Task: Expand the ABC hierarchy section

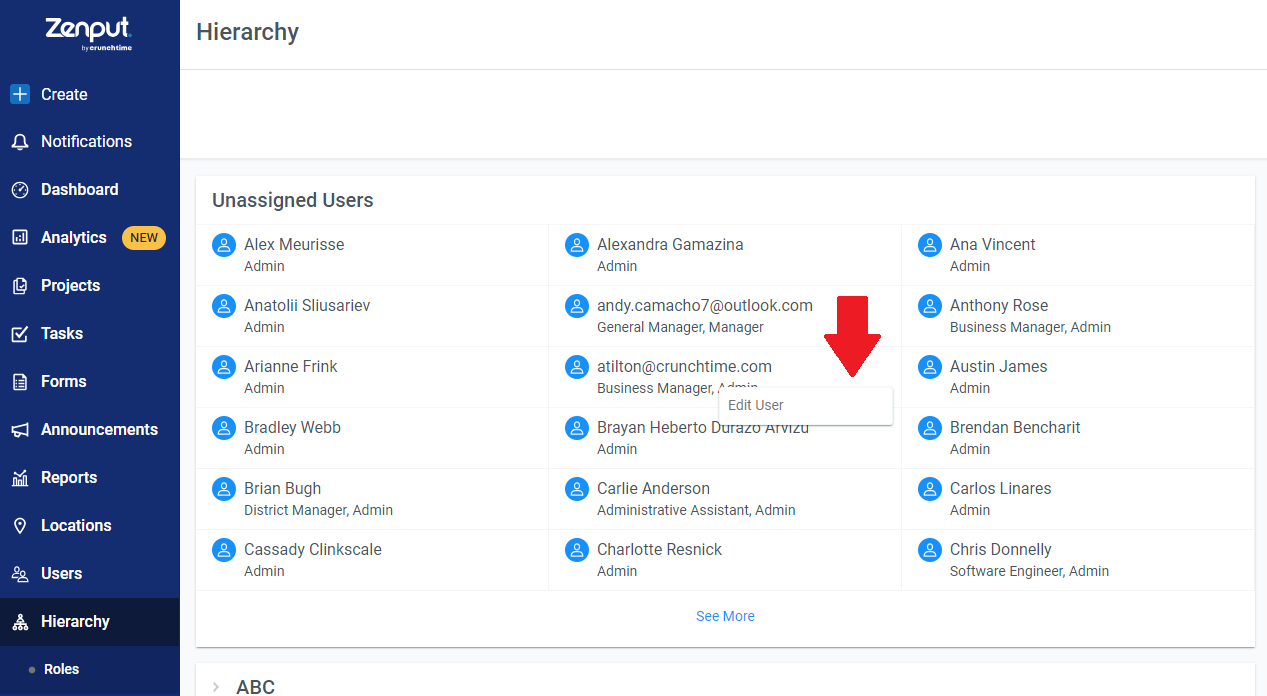Action: pos(216,687)
